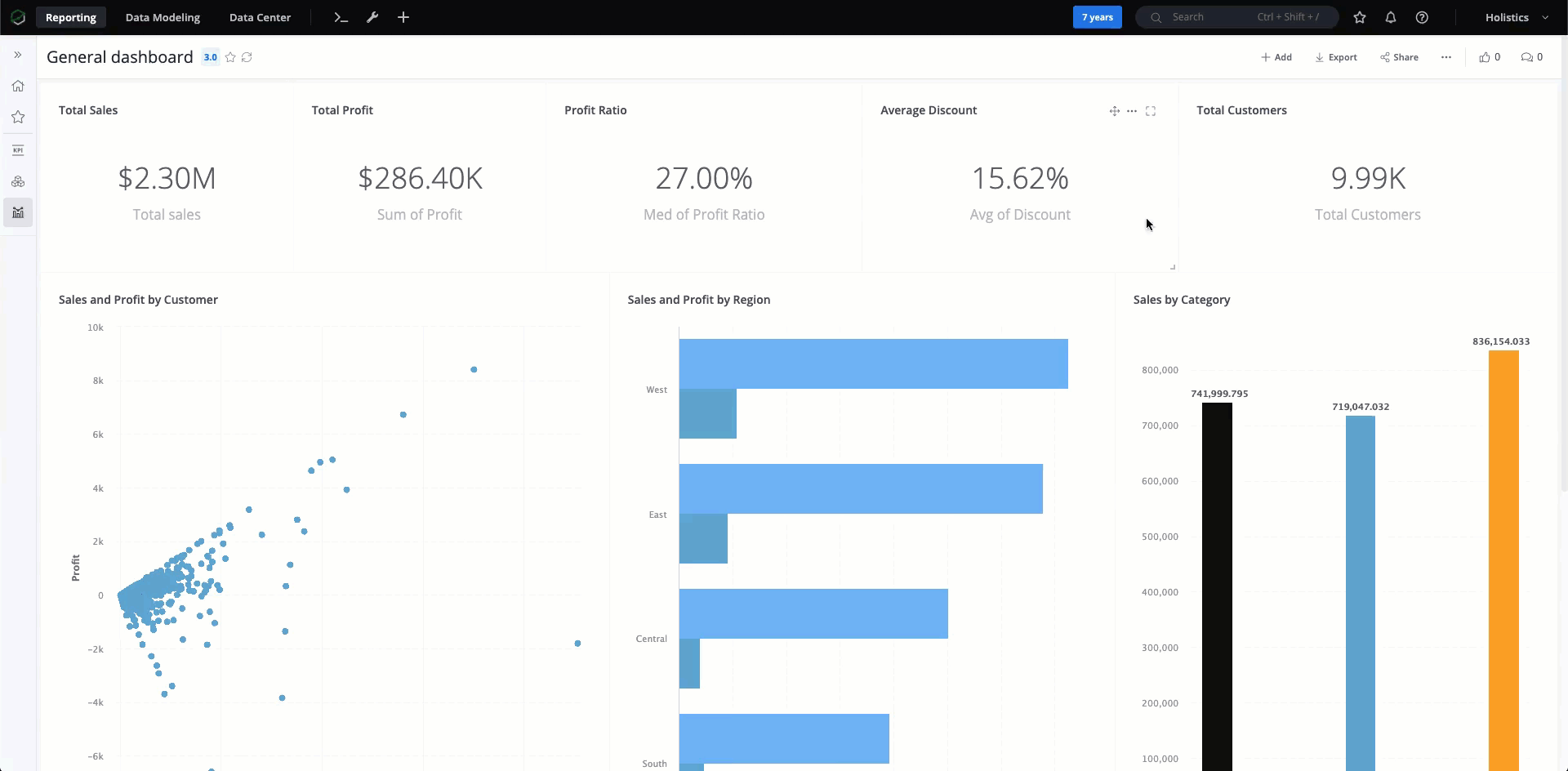Click the 3.0 version badge
Image resolution: width=1568 pixels, height=771 pixels.
point(211,57)
